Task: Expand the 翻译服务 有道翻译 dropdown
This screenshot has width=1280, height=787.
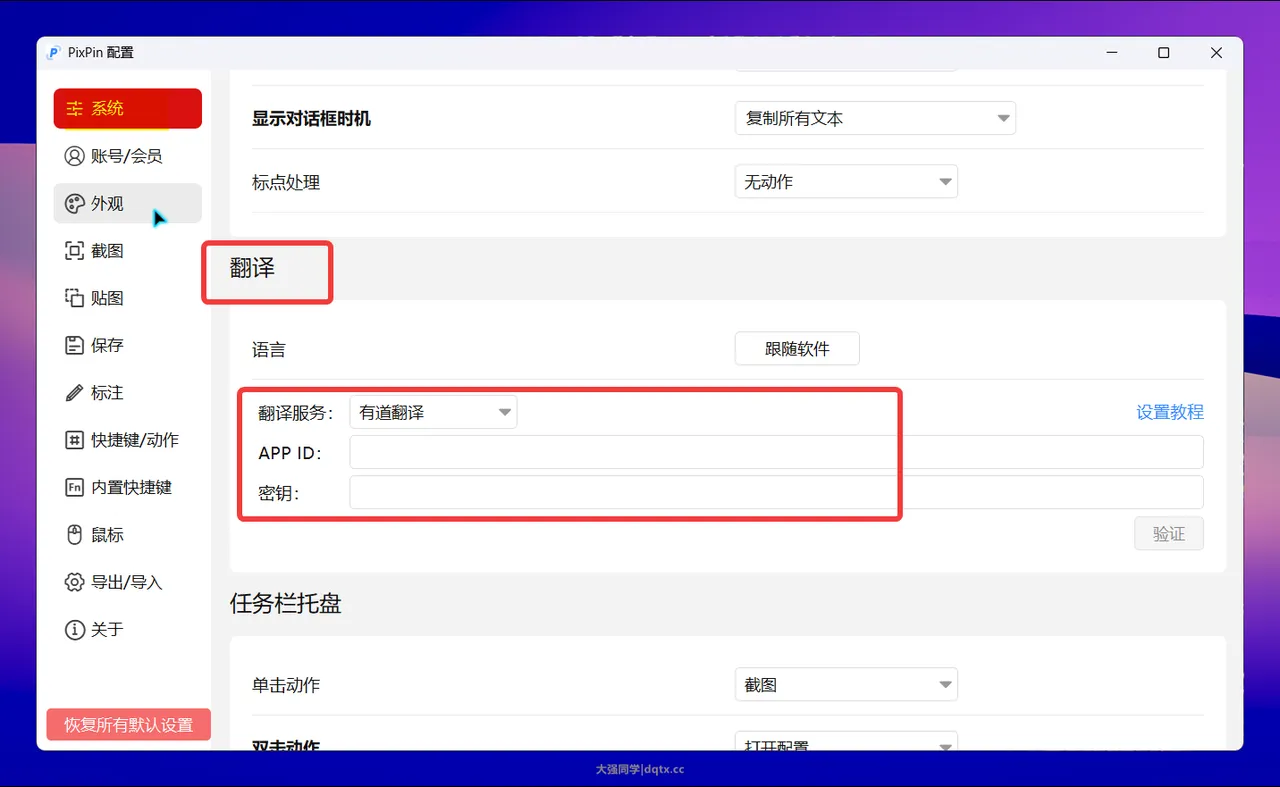Action: [432, 413]
